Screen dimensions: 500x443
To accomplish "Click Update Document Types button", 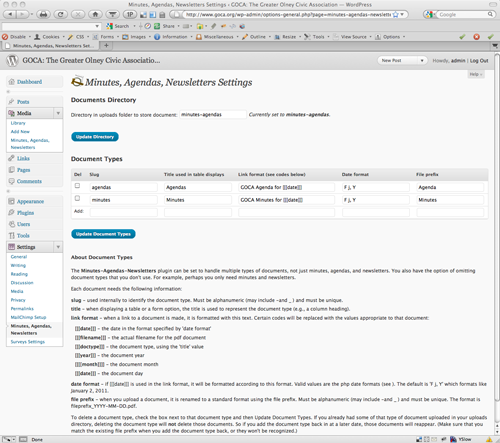I will [x=103, y=234].
